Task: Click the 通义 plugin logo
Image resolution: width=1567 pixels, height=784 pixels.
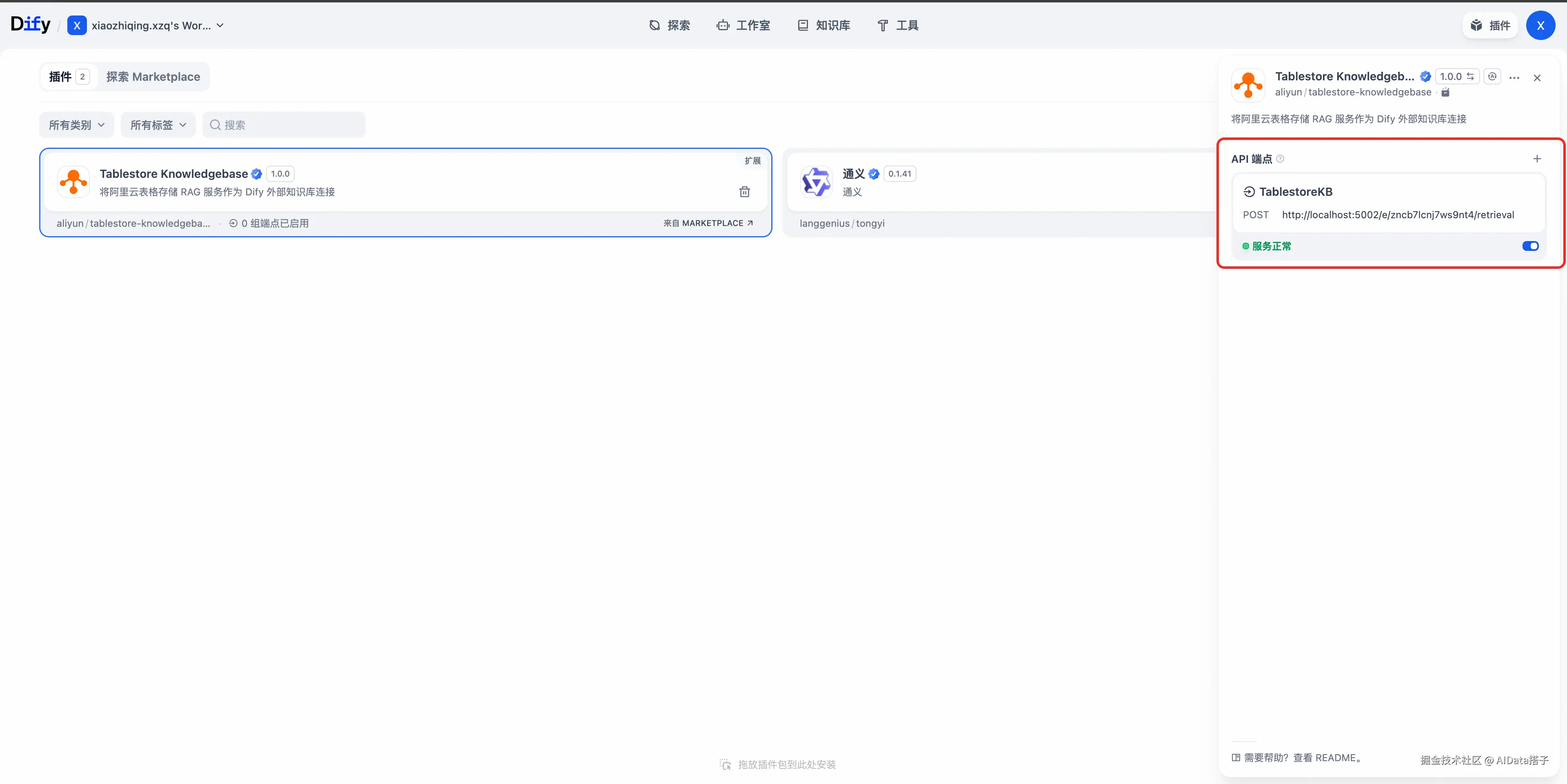Action: click(816, 181)
